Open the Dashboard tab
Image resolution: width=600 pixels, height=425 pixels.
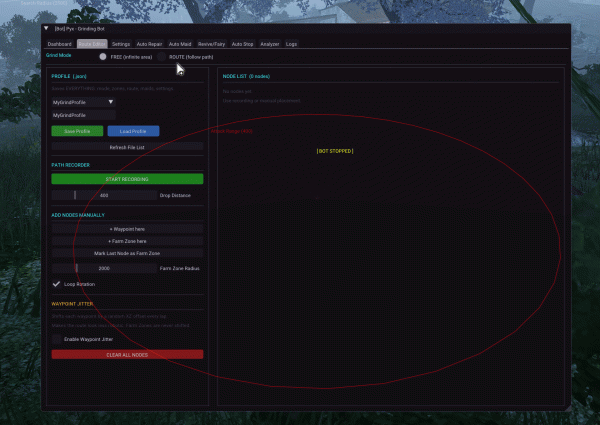60,44
